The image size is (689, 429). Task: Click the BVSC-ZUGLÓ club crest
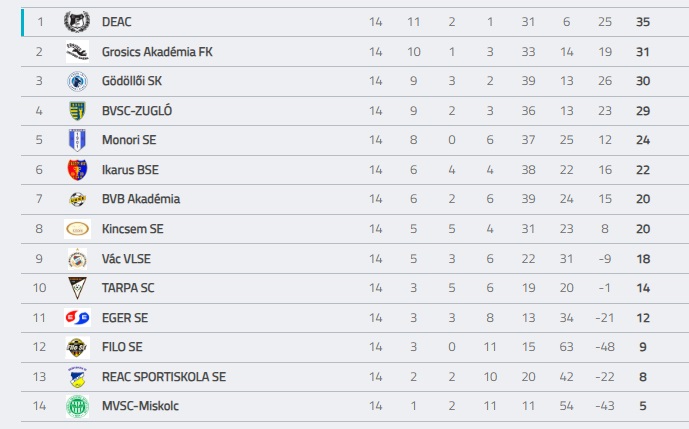[x=77, y=110]
